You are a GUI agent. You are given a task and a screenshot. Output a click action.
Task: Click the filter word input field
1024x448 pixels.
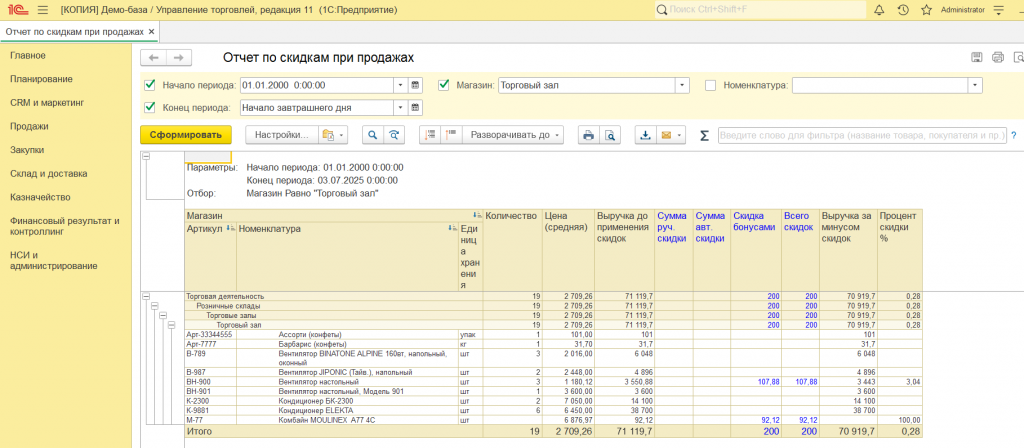click(862, 135)
